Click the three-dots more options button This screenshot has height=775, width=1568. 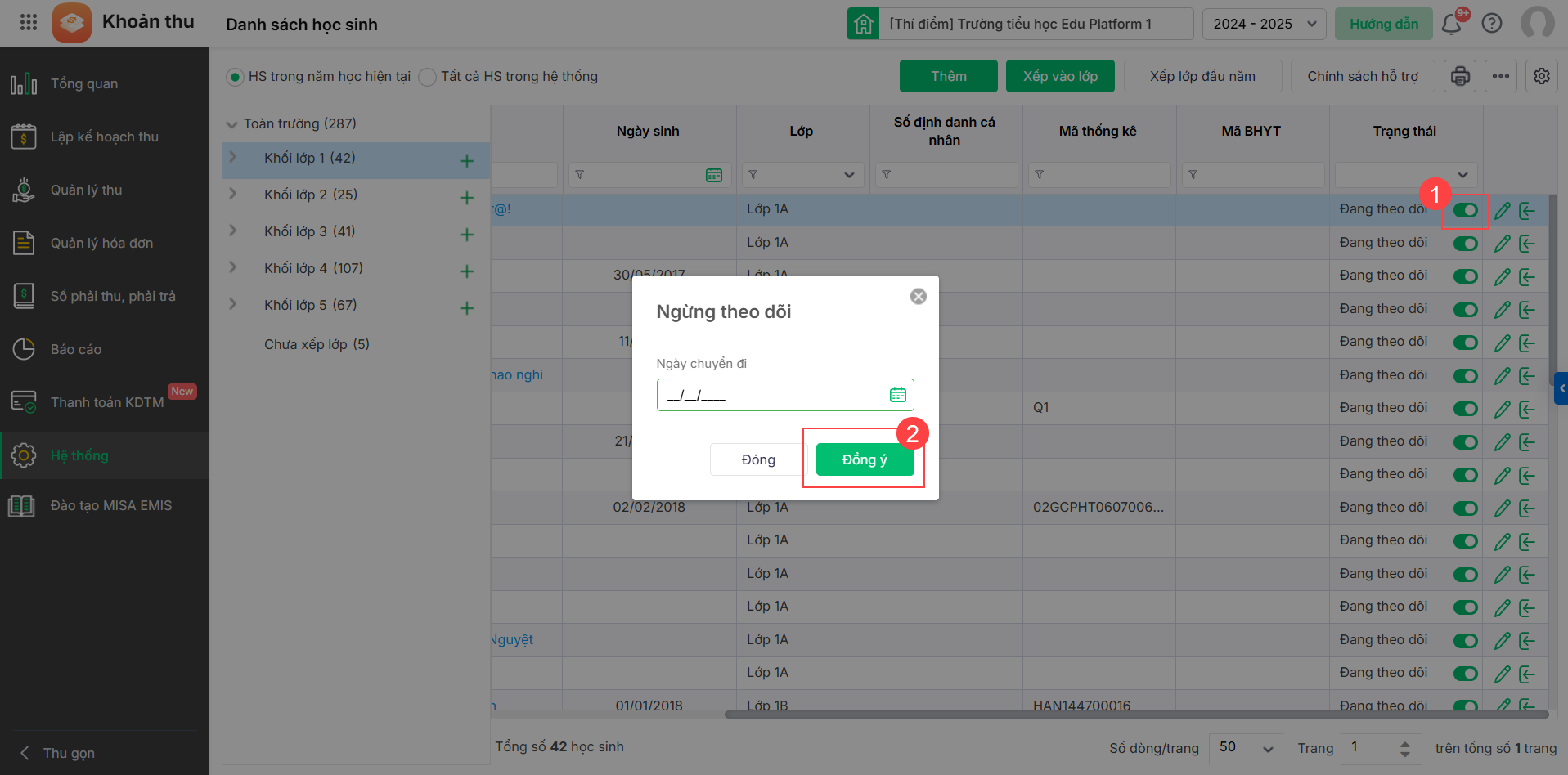coord(1500,76)
